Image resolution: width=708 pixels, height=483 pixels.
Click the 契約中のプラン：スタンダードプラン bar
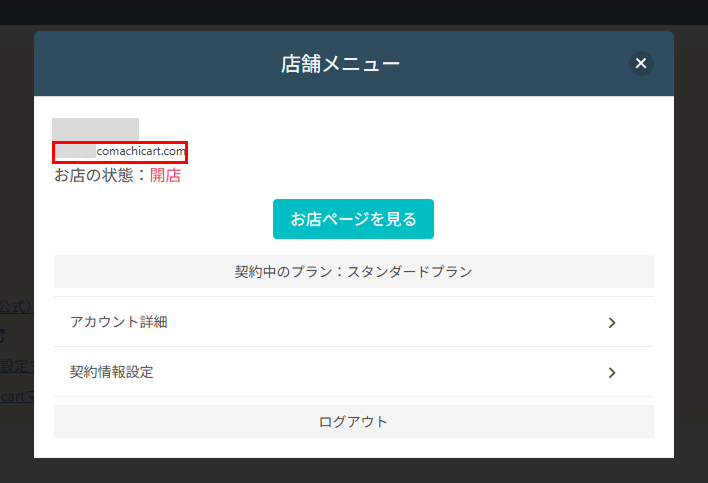(x=353, y=271)
